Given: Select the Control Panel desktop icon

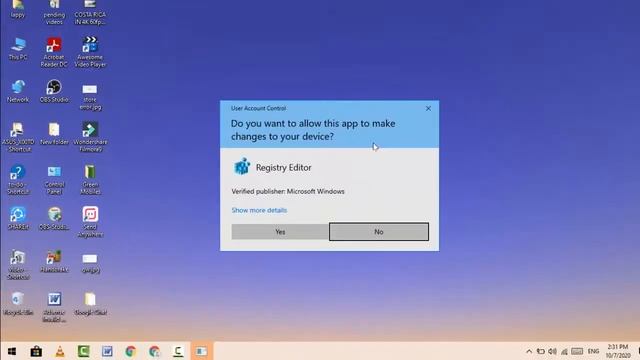Looking at the screenshot, I should coord(54,180).
